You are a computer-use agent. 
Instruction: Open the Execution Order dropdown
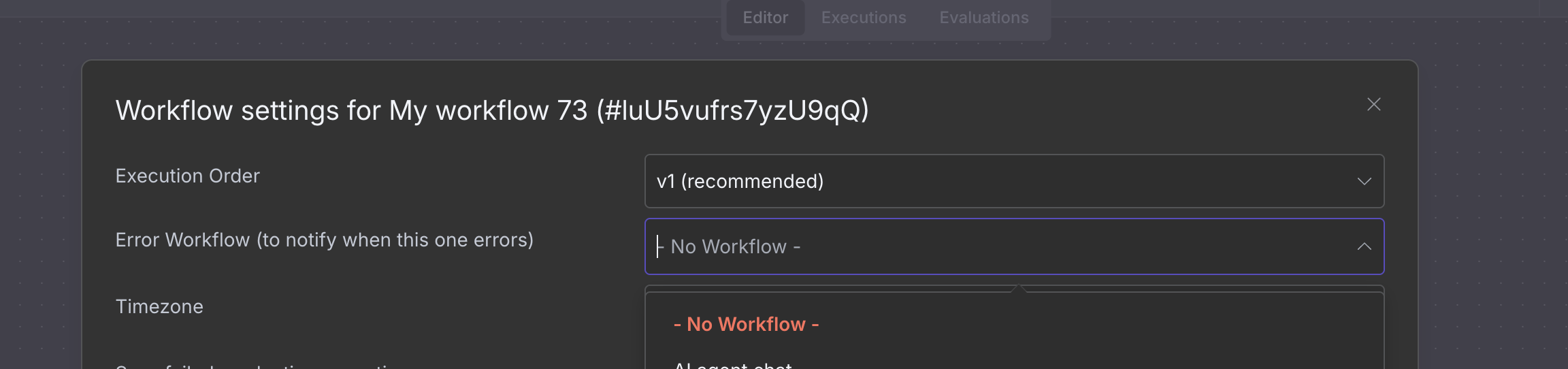pyautogui.click(x=1014, y=181)
